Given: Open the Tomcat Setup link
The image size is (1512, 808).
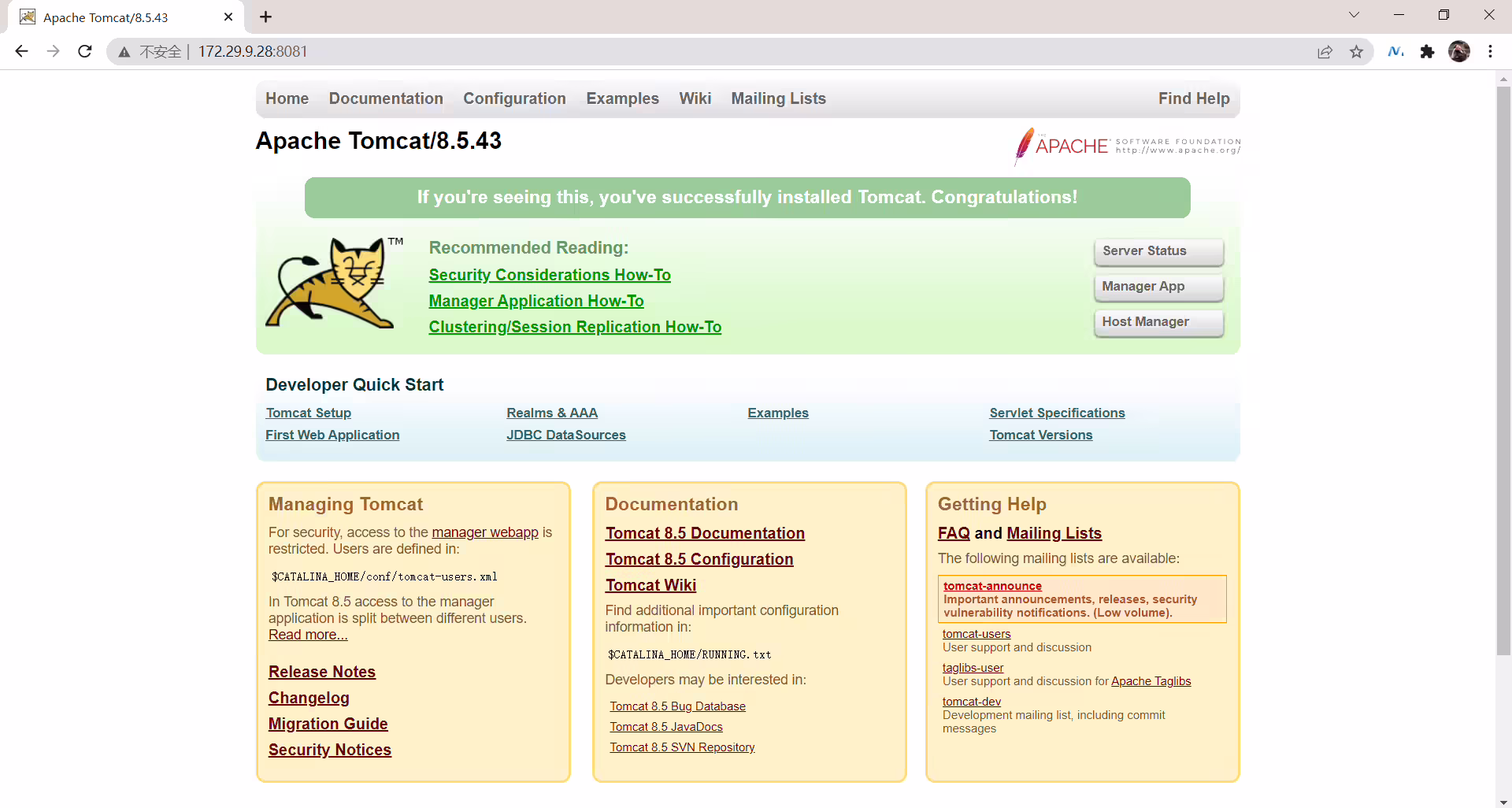Looking at the screenshot, I should pos(309,413).
